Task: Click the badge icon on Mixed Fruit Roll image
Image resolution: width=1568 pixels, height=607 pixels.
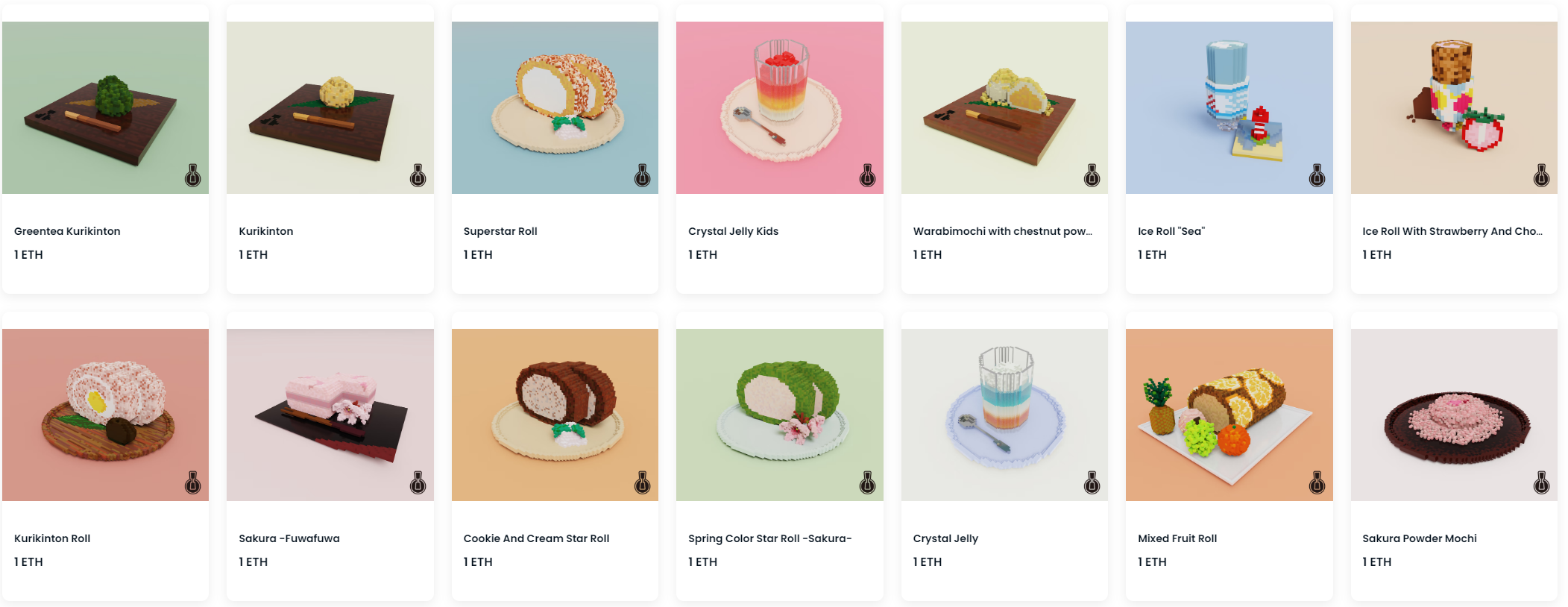Action: [1317, 483]
